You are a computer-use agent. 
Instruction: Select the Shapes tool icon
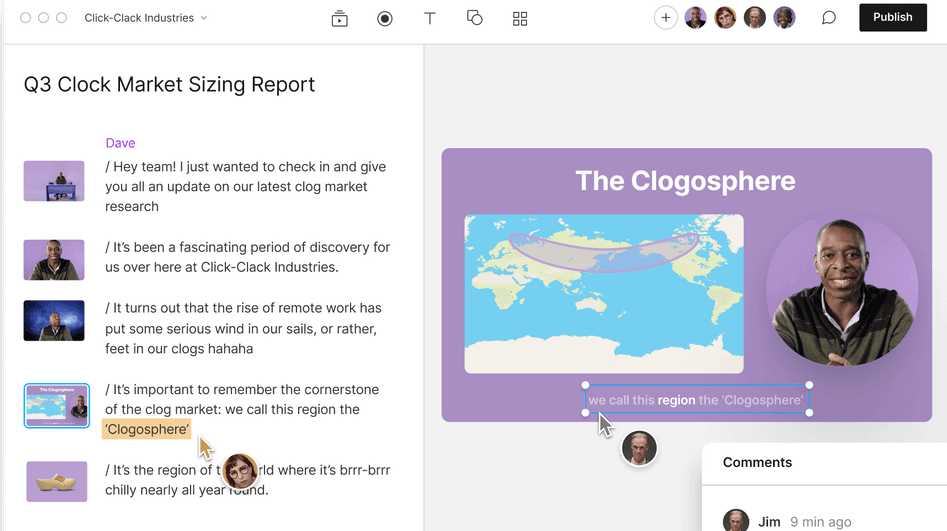475,18
